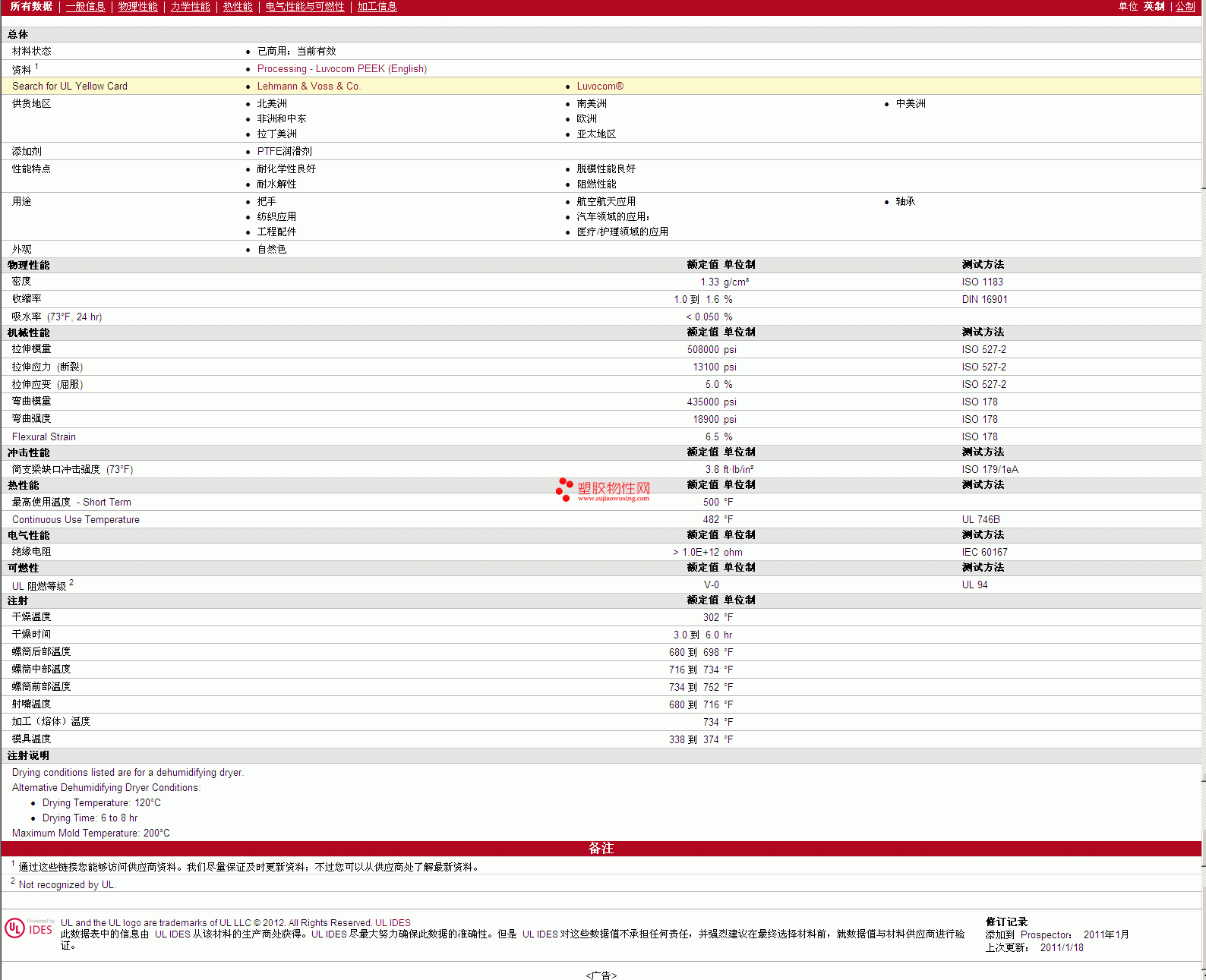The height and width of the screenshot is (980, 1206).
Task: Switch to the 一般信息 tab
Action: pyautogui.click(x=86, y=7)
